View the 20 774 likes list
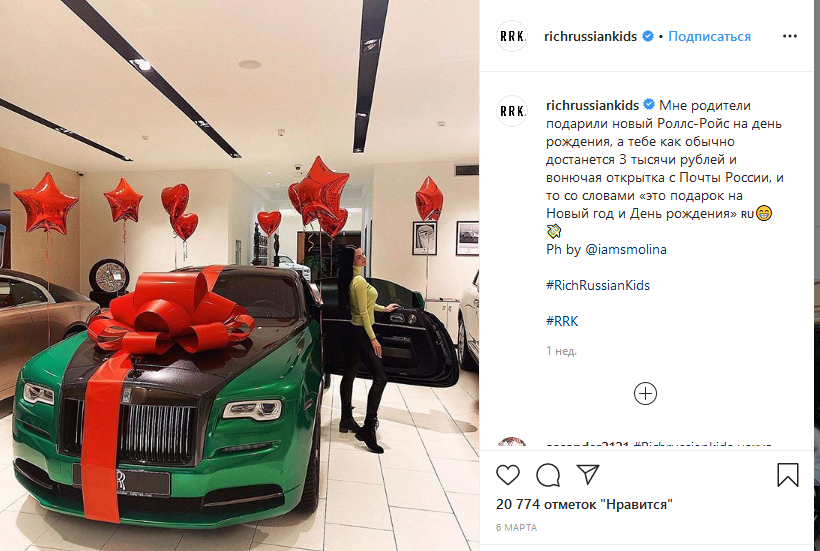 click(x=584, y=504)
